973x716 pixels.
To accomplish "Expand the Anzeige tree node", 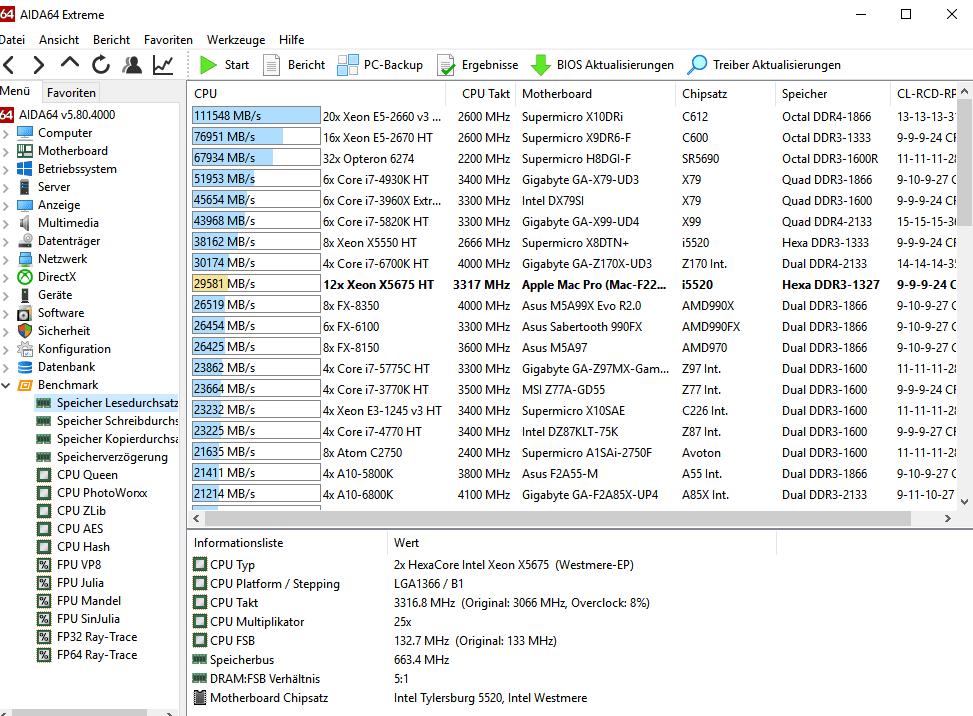I will pyautogui.click(x=6, y=205).
